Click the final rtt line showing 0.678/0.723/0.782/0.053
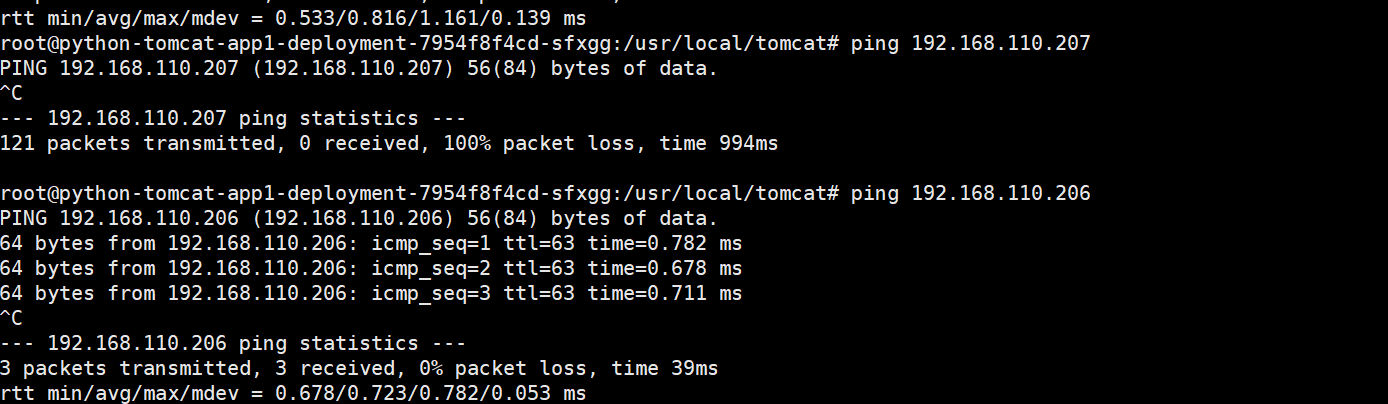Image resolution: width=1388 pixels, height=404 pixels. click(293, 393)
